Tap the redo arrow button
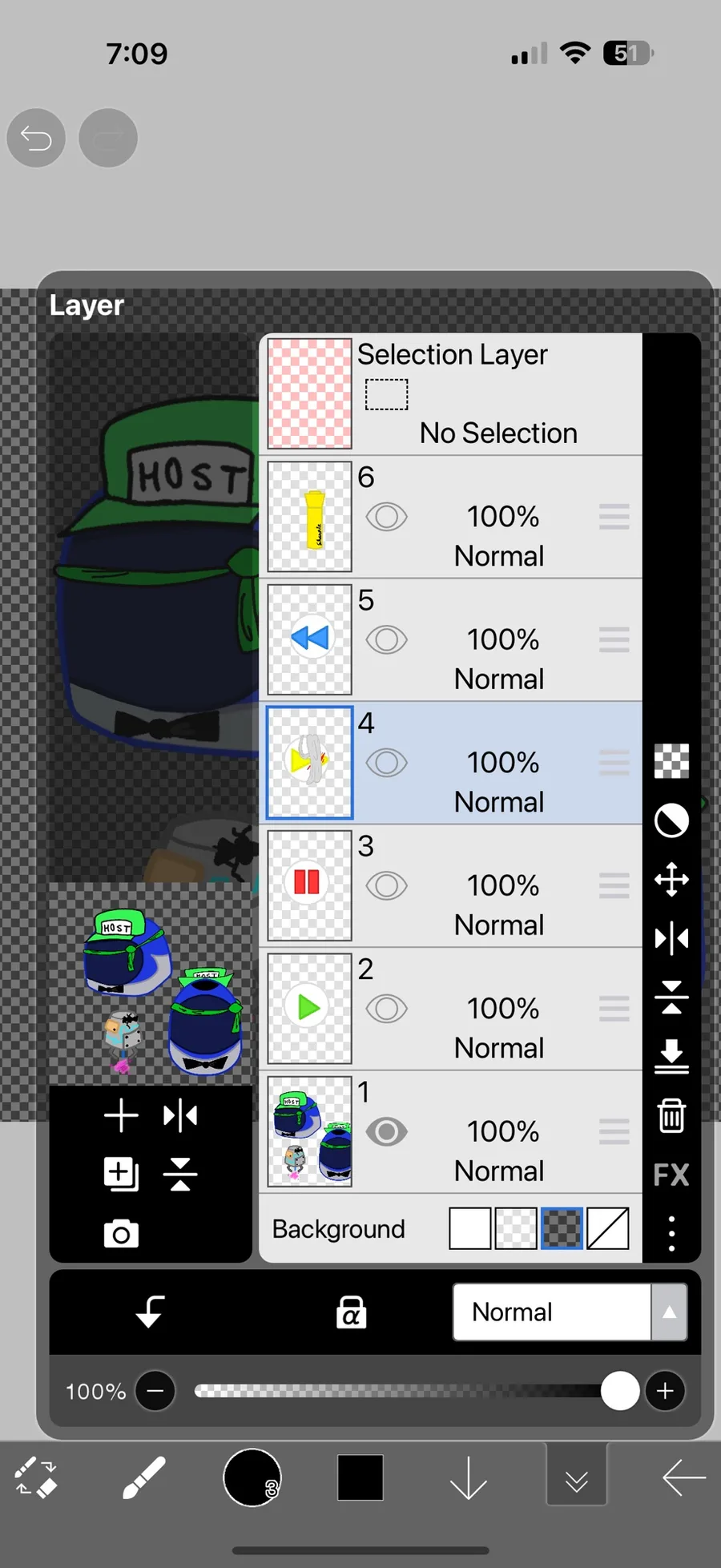Viewport: 721px width, 1568px height. point(108,138)
